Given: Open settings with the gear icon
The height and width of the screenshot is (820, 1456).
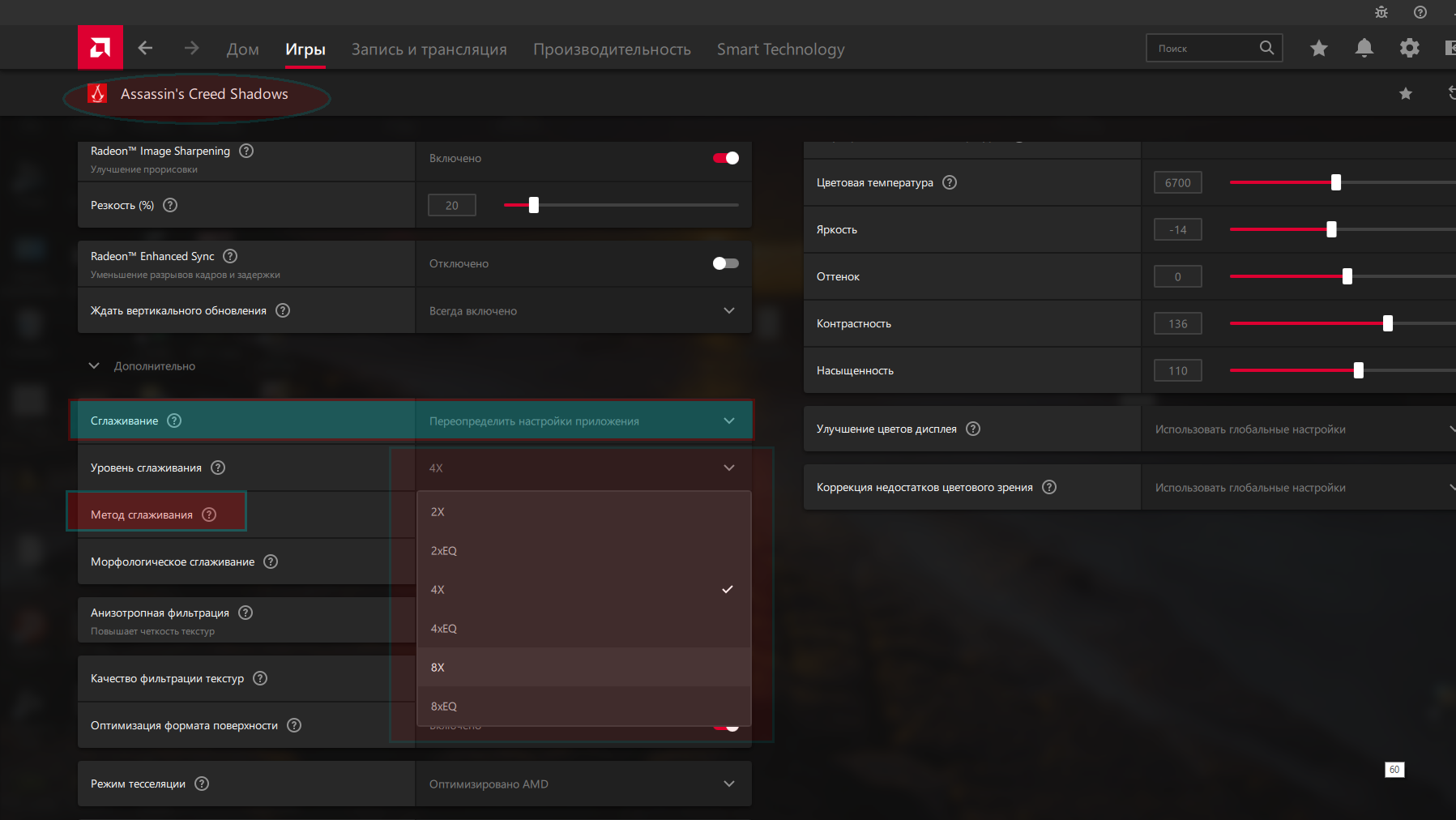Looking at the screenshot, I should 1409,49.
